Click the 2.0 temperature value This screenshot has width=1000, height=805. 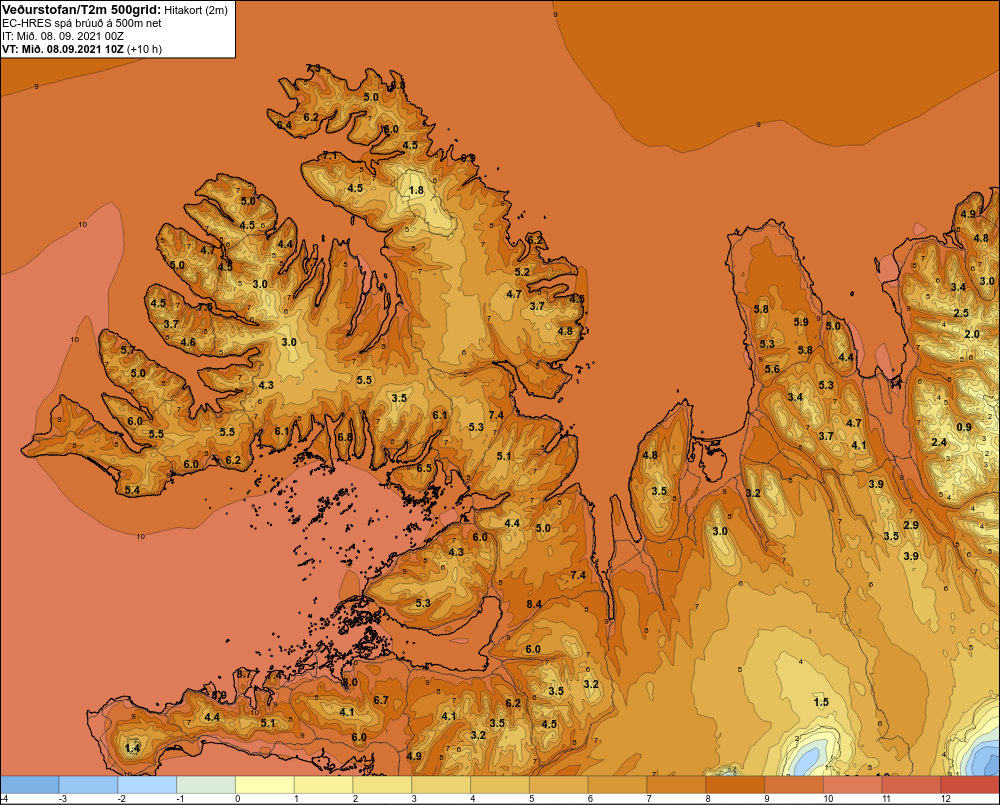[972, 334]
